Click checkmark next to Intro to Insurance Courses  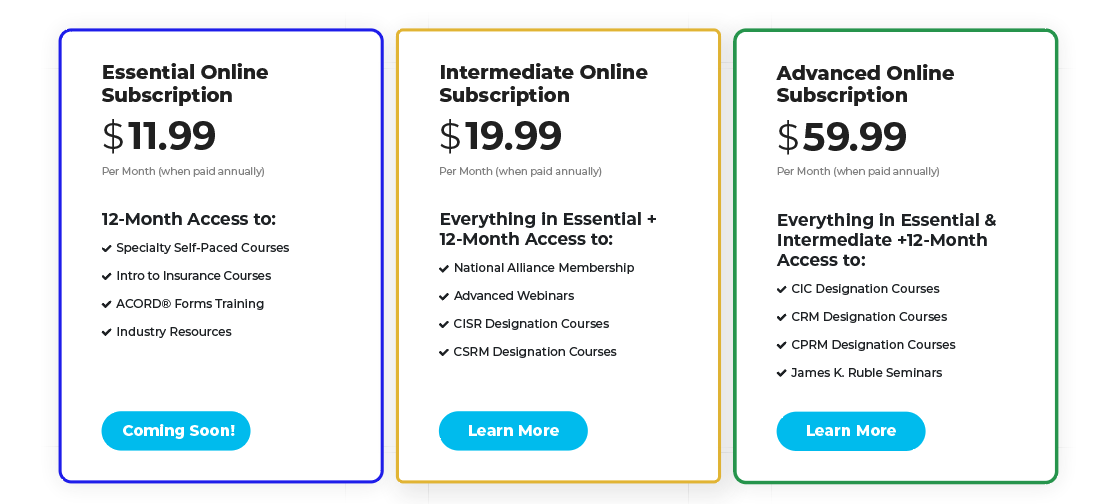(x=107, y=276)
